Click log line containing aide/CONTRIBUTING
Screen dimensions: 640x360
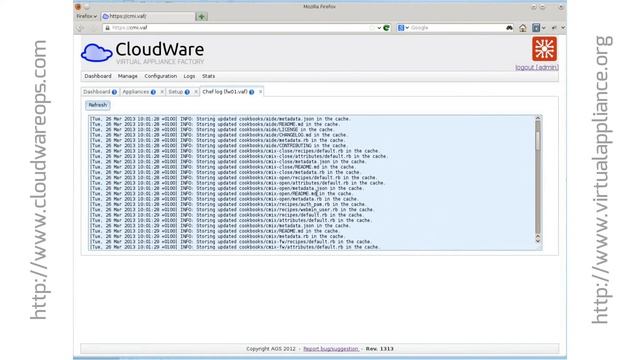point(218,146)
